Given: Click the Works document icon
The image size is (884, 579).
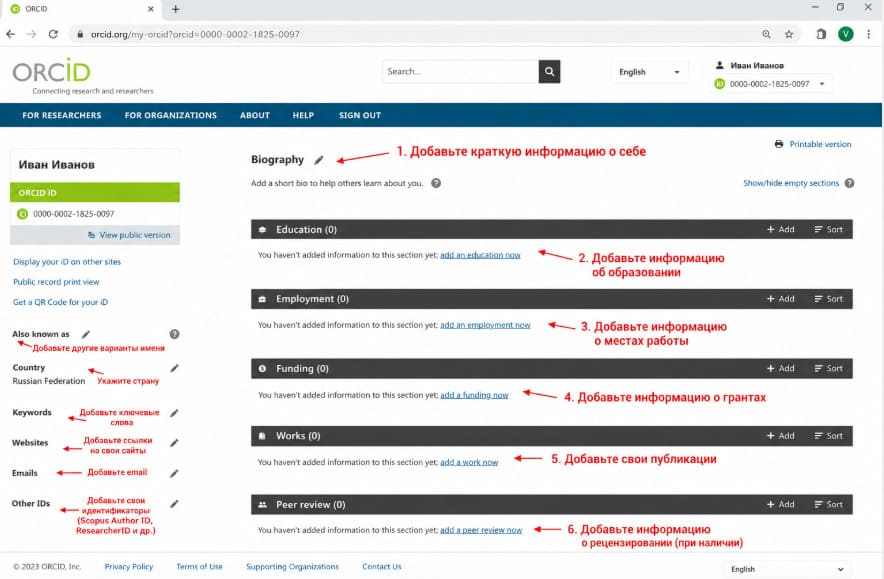Looking at the screenshot, I should 262,436.
